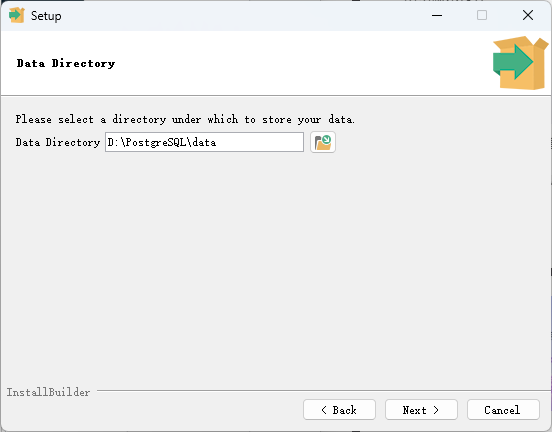Minimize the Setup window
The height and width of the screenshot is (432, 552).
tap(437, 15)
